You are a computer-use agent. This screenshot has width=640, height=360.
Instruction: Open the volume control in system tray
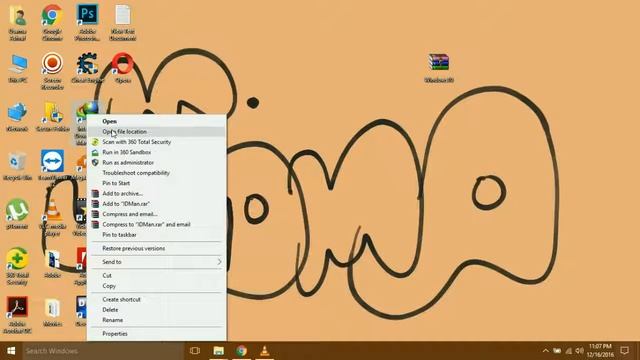579,351
